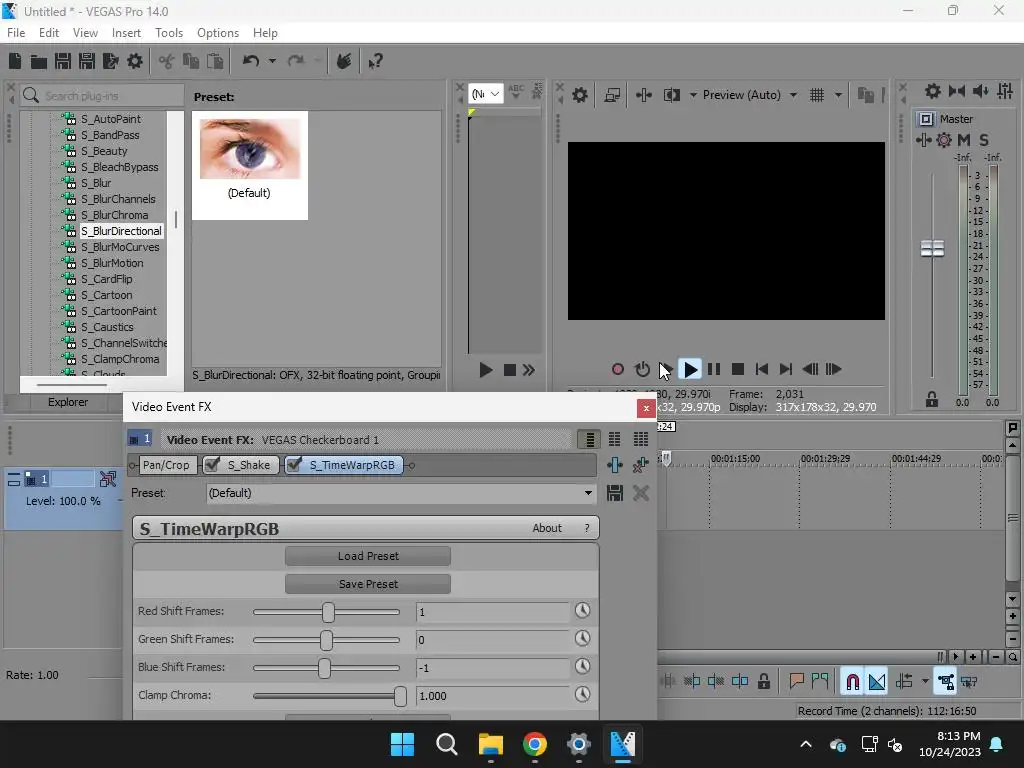
Task: Click the Master volume fader
Action: click(x=932, y=249)
